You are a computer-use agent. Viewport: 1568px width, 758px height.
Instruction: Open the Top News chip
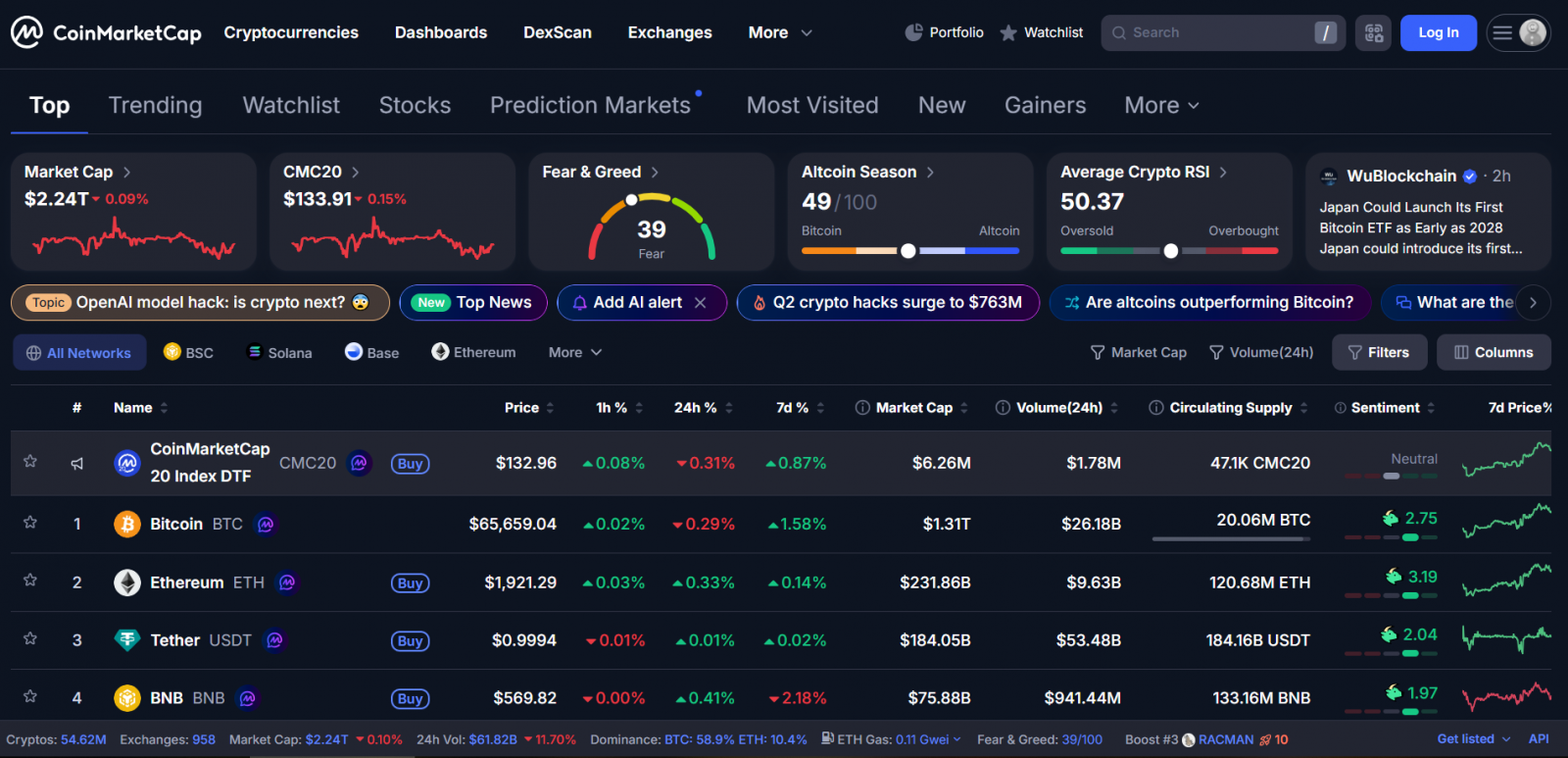point(473,303)
